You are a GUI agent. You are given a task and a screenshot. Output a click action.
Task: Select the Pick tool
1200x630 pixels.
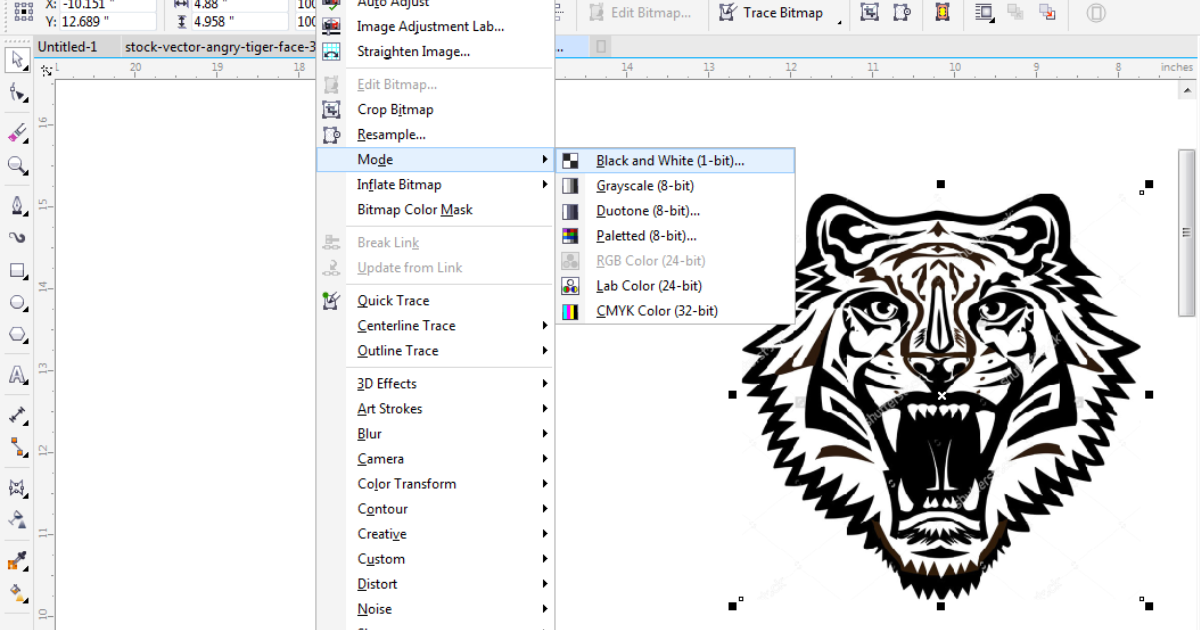[x=16, y=61]
